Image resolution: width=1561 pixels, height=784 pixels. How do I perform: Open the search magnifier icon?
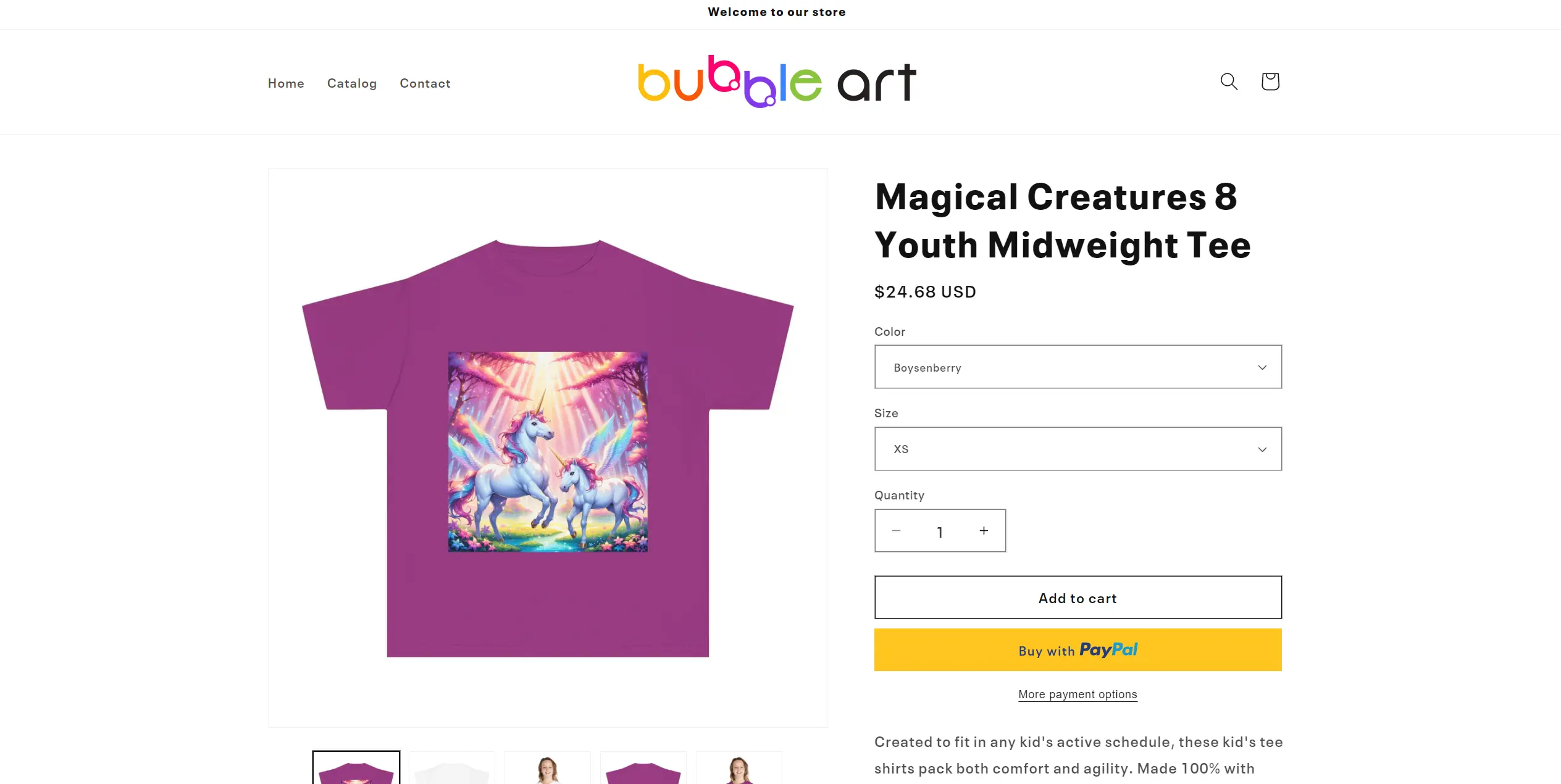coord(1229,81)
